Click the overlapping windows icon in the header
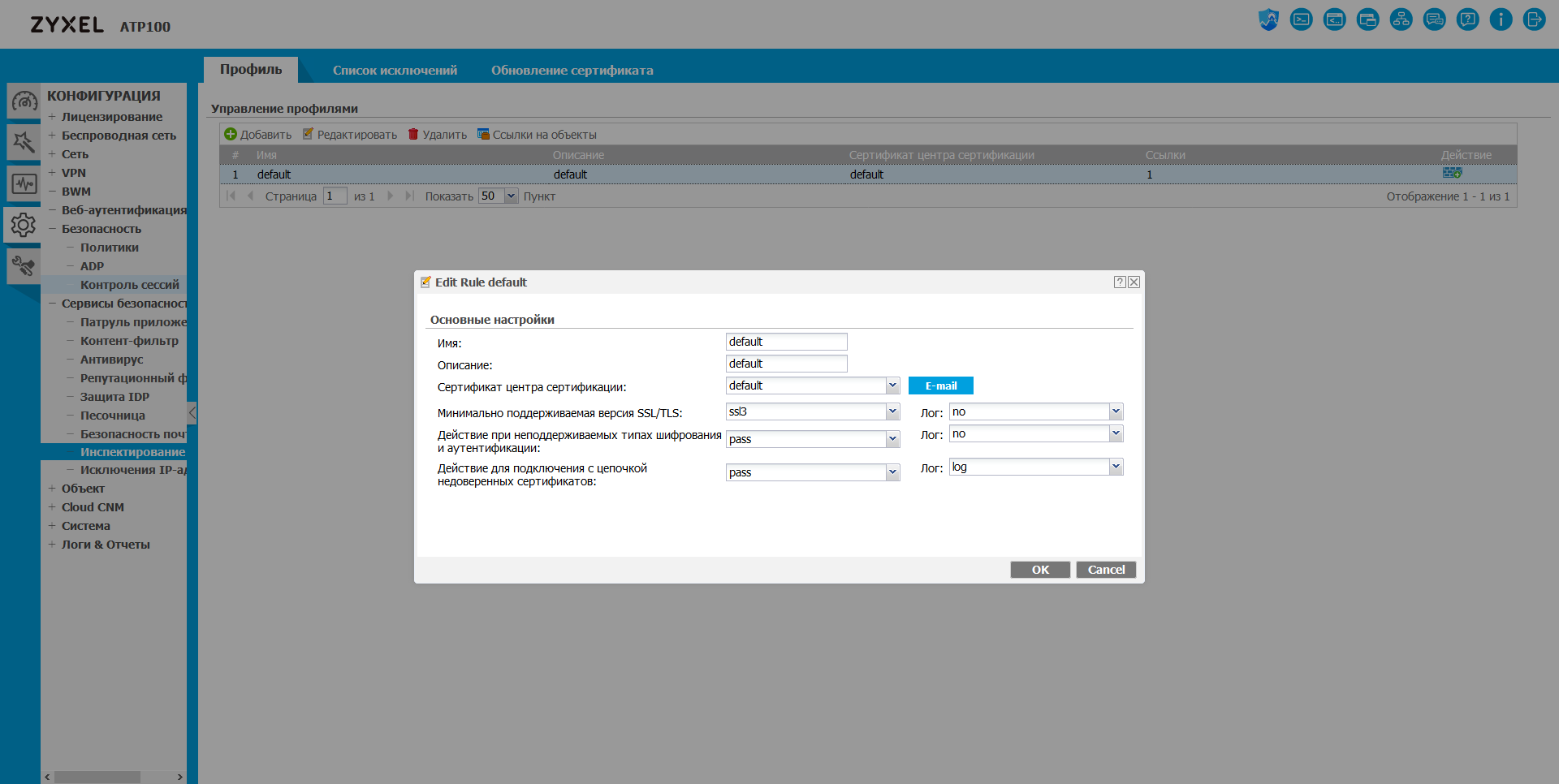 (1368, 19)
